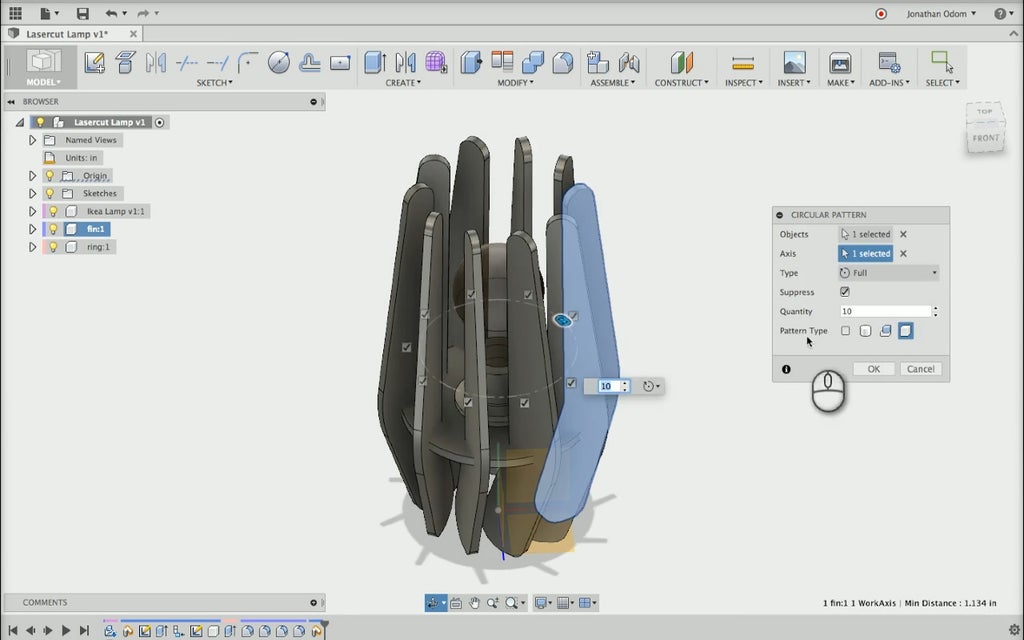Click the Save icon in top bar
Viewport: 1024px width, 640px height.
82,13
